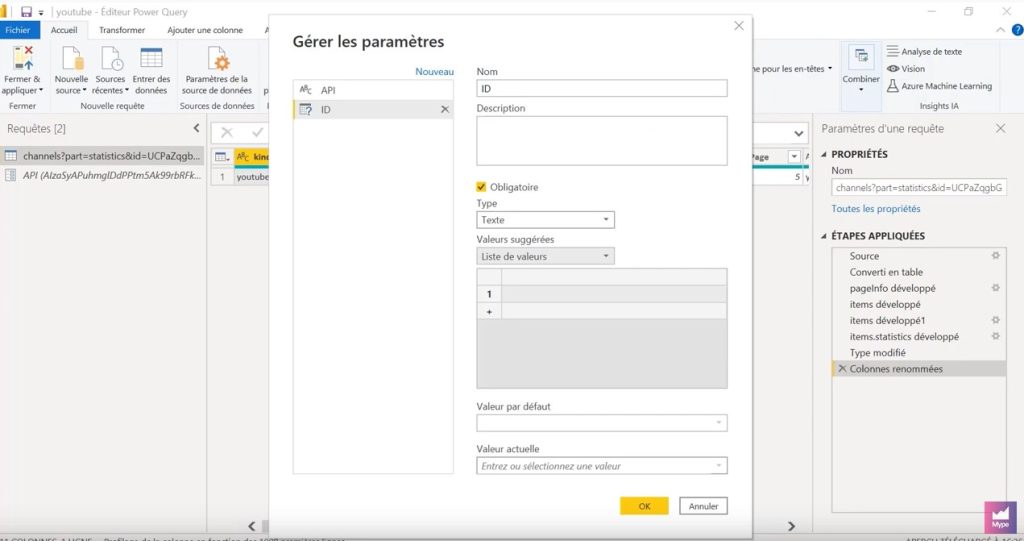Select the Analyse de texte tool
The height and width of the screenshot is (541, 1024).
click(x=924, y=51)
